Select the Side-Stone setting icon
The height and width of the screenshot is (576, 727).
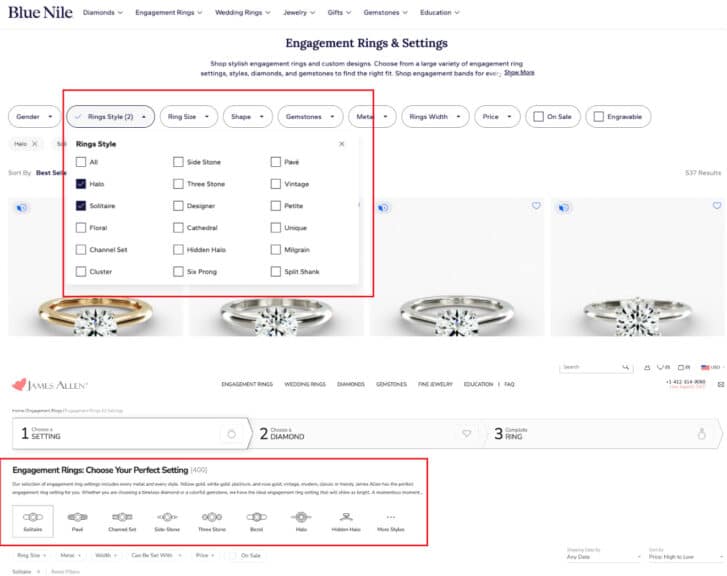(167, 521)
